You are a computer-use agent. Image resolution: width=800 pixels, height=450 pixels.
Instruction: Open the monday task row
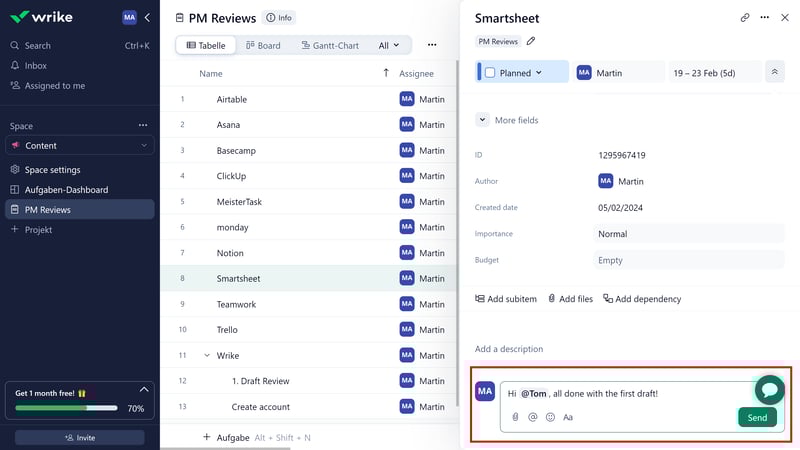coord(308,227)
